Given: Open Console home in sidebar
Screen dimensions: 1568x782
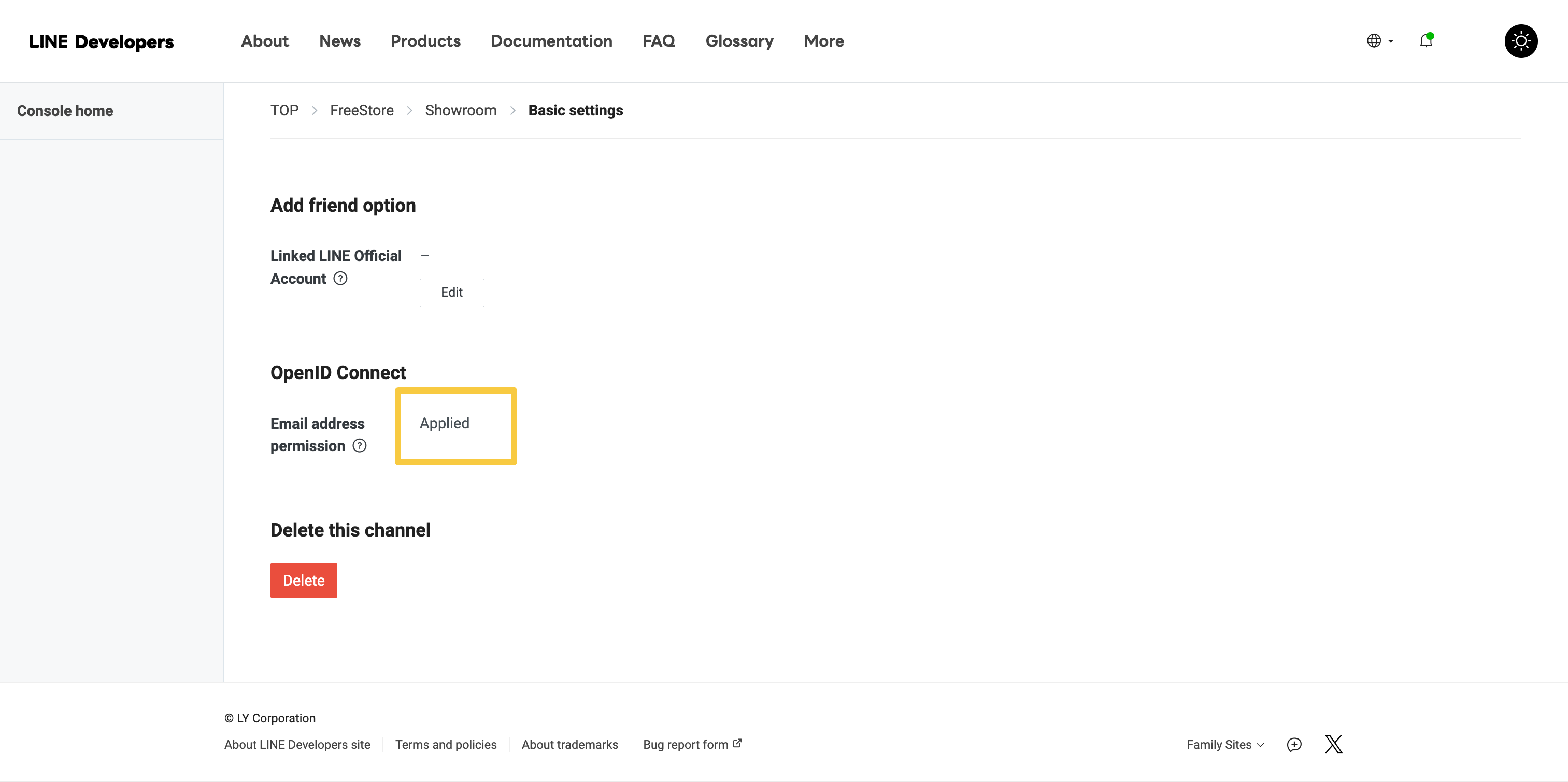Looking at the screenshot, I should pos(65,111).
